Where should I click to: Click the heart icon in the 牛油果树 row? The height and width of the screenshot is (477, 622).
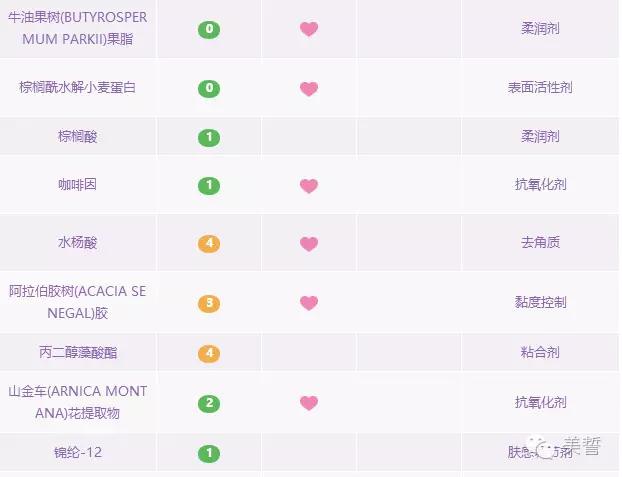pos(309,29)
